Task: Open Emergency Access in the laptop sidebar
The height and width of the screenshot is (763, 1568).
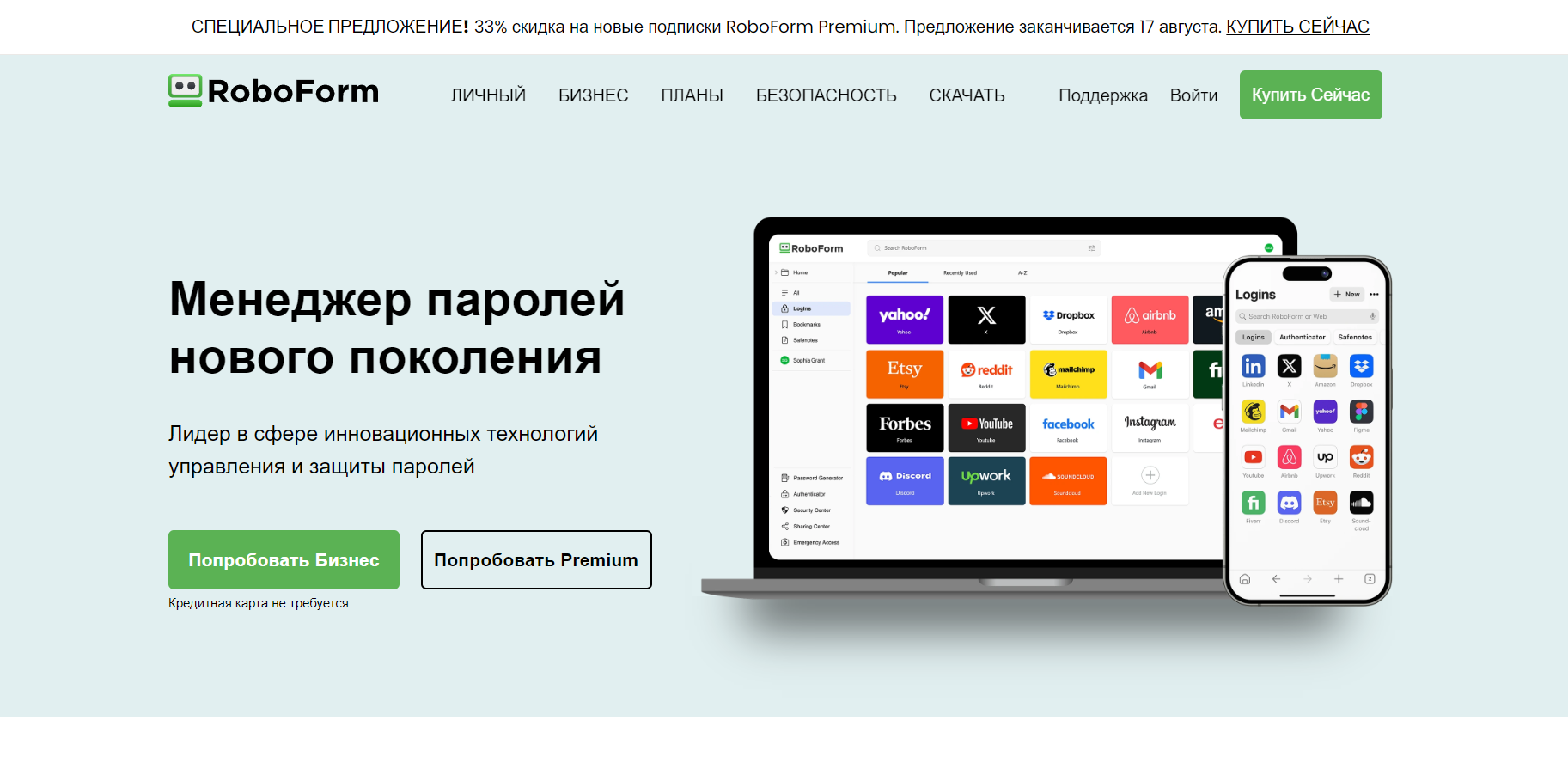Action: pyautogui.click(x=810, y=543)
